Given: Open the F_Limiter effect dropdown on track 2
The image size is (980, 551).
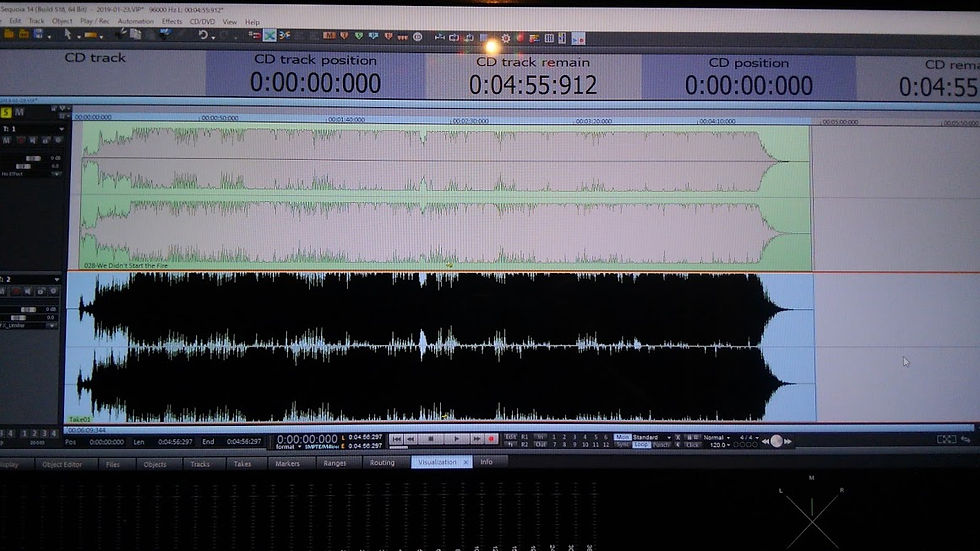Looking at the screenshot, I should point(51,326).
